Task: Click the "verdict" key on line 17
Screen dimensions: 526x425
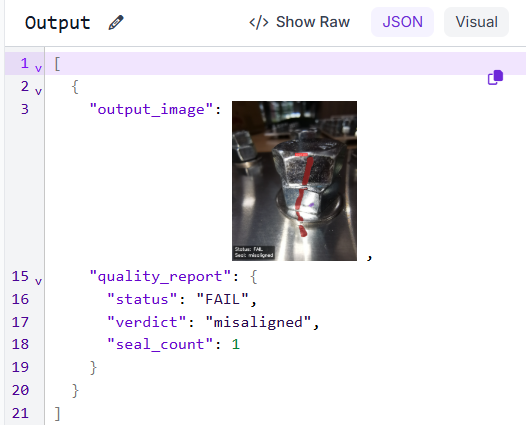Action: 147,322
